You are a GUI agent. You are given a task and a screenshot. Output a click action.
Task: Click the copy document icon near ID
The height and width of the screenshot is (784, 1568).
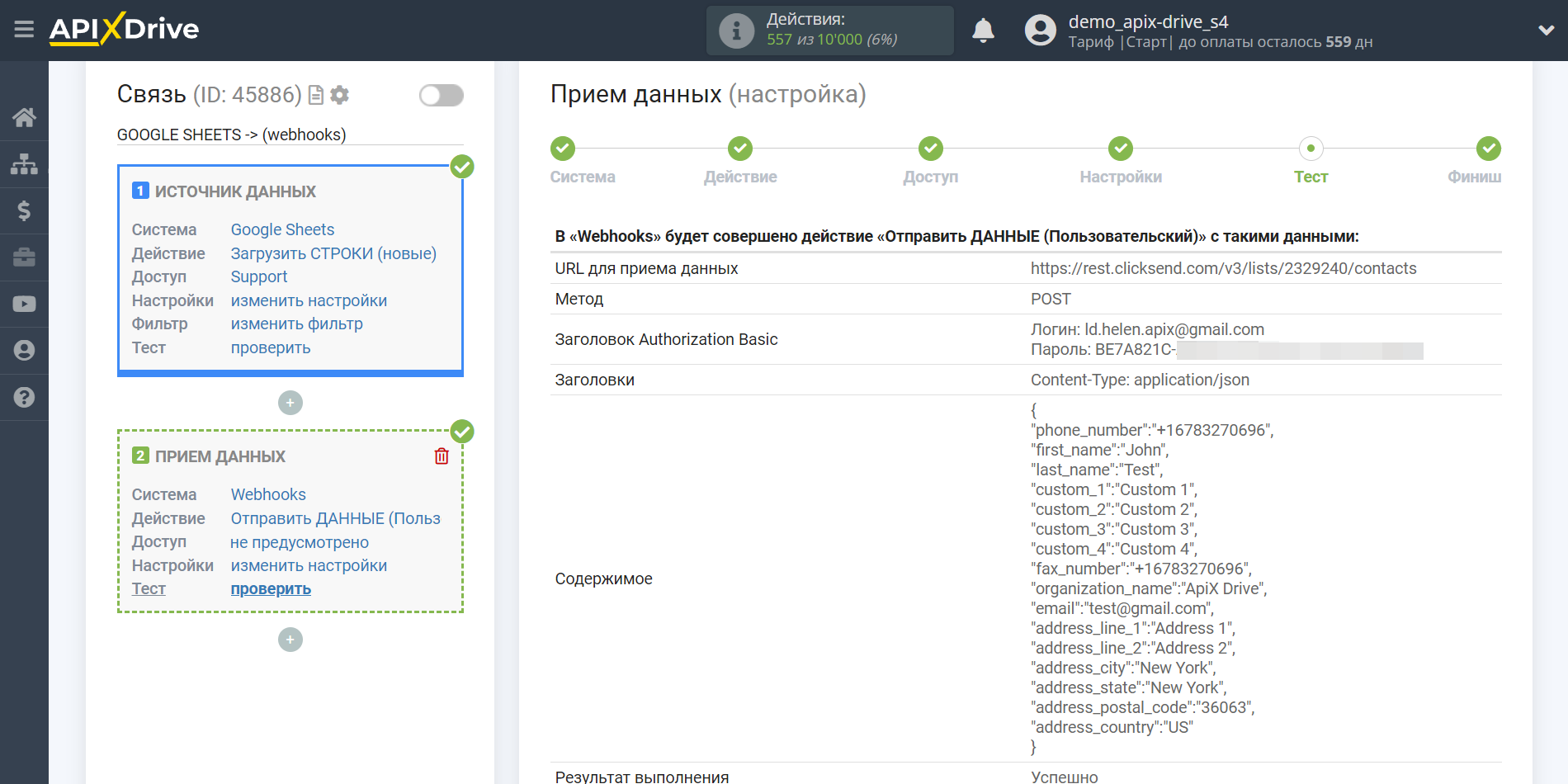click(315, 96)
